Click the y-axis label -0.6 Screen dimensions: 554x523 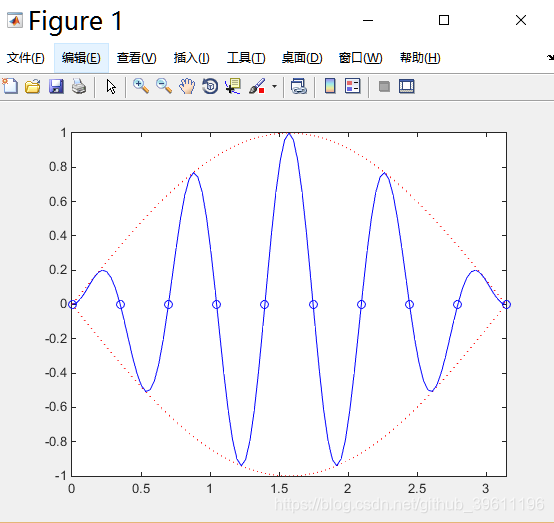[56, 407]
